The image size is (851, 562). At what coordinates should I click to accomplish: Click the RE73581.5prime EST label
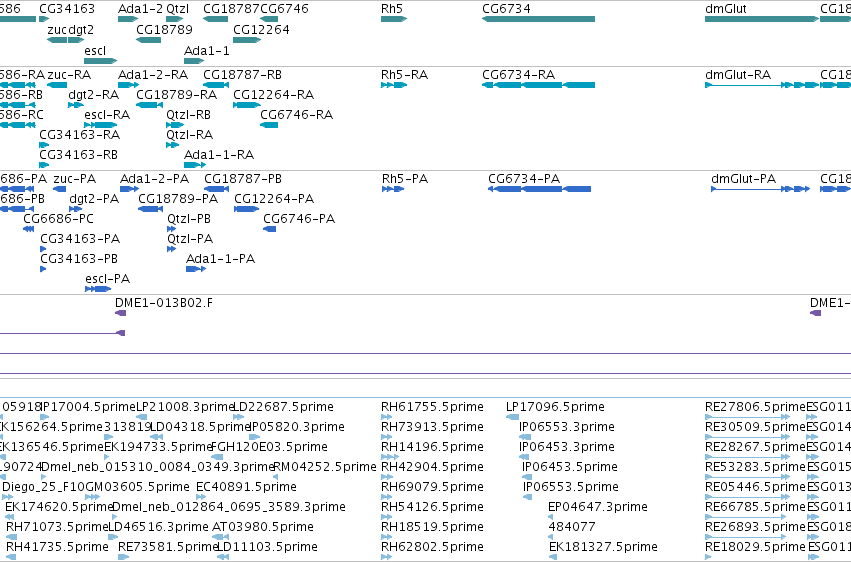point(168,547)
